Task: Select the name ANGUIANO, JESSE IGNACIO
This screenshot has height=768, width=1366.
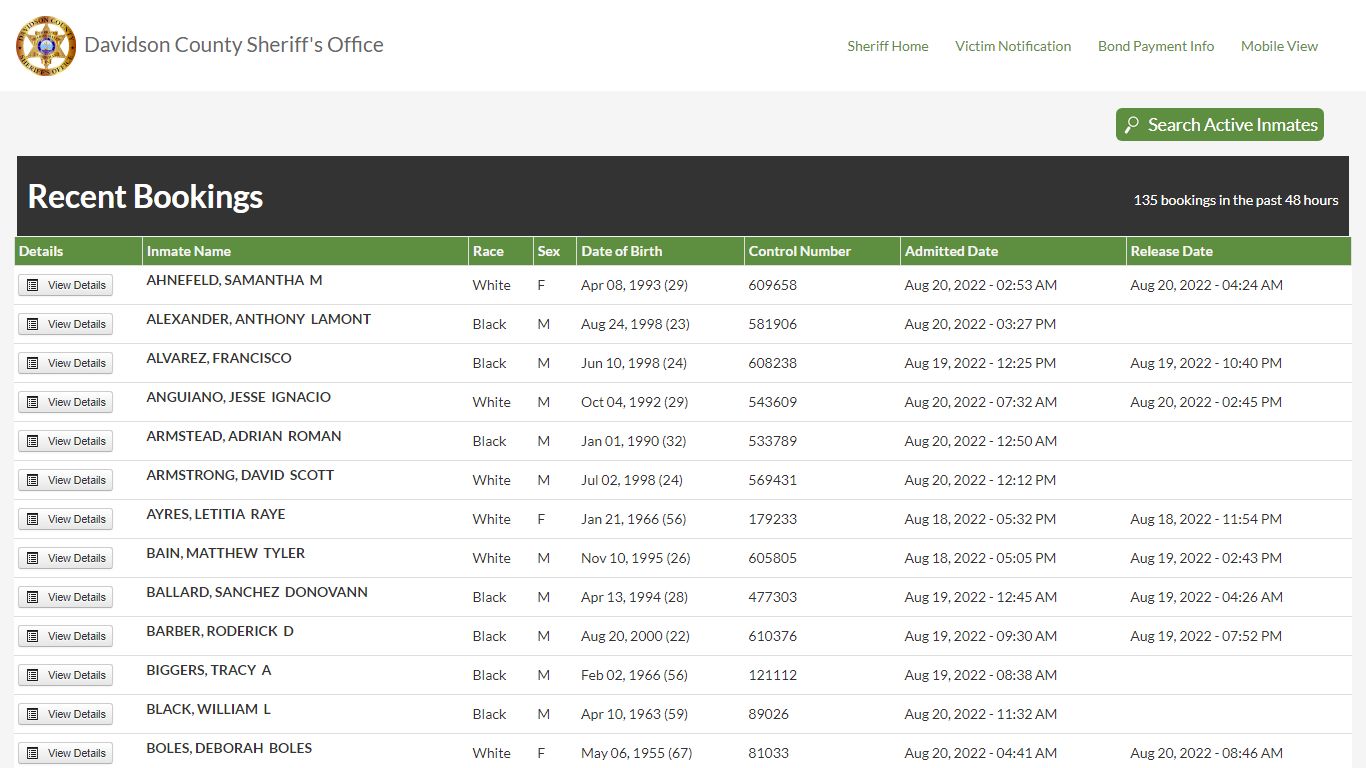Action: 239,397
